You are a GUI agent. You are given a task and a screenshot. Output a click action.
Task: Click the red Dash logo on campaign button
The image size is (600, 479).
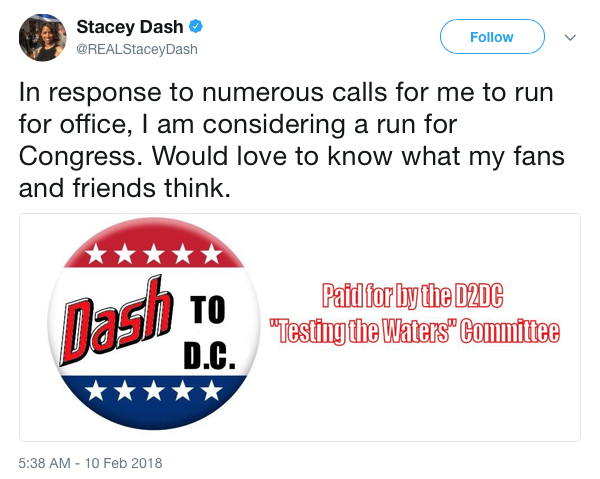point(115,321)
